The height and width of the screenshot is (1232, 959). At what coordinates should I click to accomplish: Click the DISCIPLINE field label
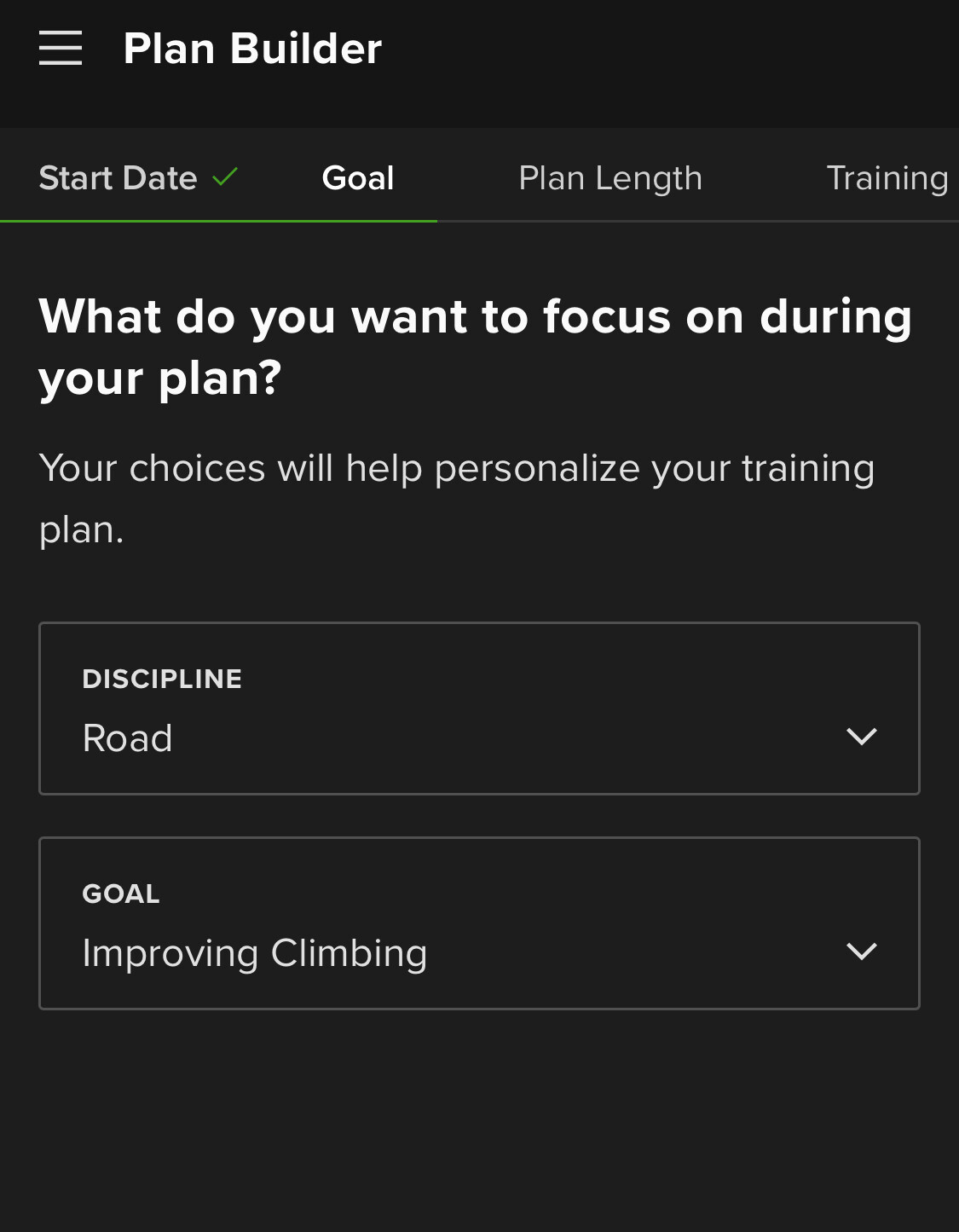point(162,679)
